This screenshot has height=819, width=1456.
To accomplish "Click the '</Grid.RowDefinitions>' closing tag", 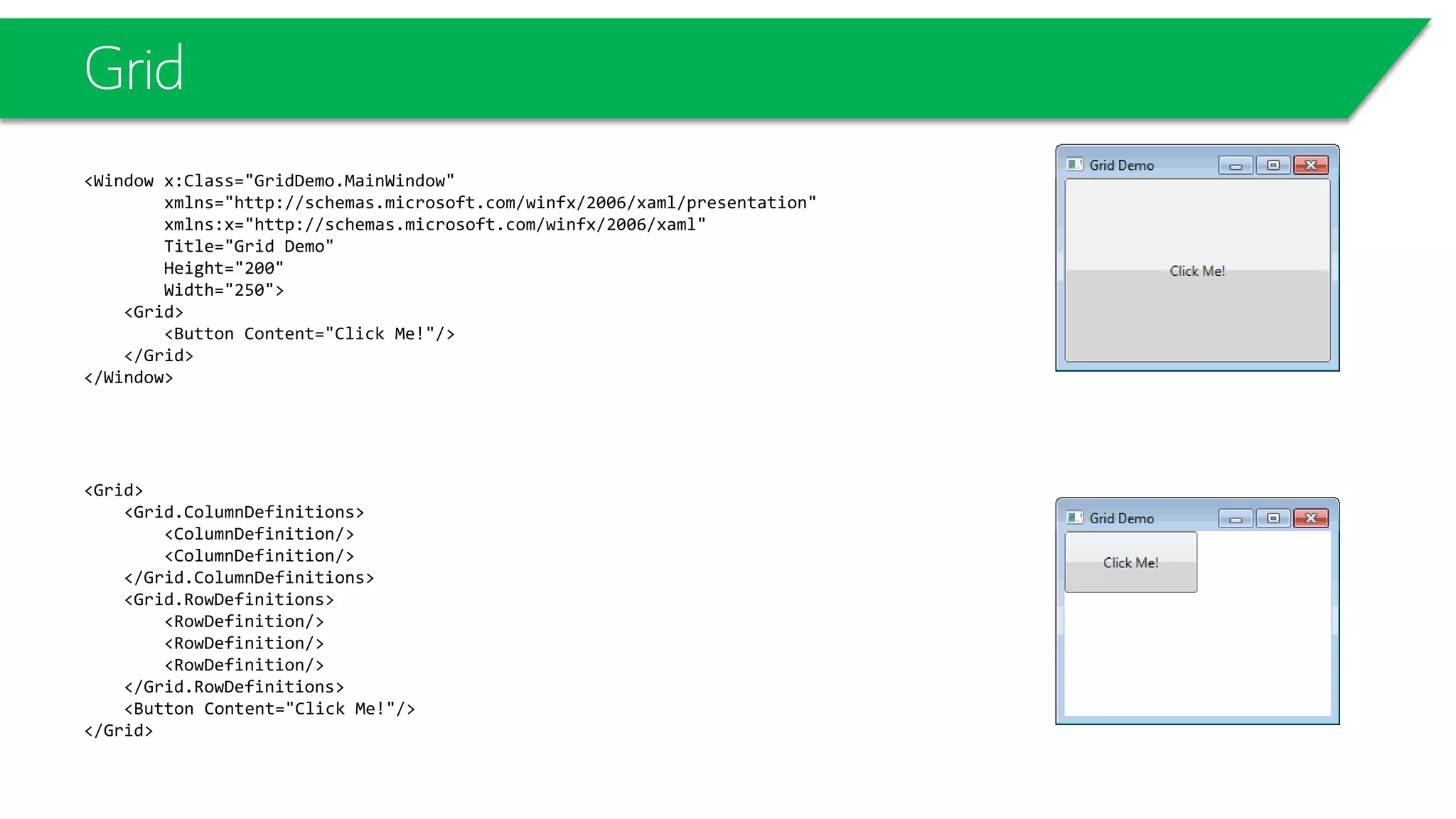I will pyautogui.click(x=234, y=687).
